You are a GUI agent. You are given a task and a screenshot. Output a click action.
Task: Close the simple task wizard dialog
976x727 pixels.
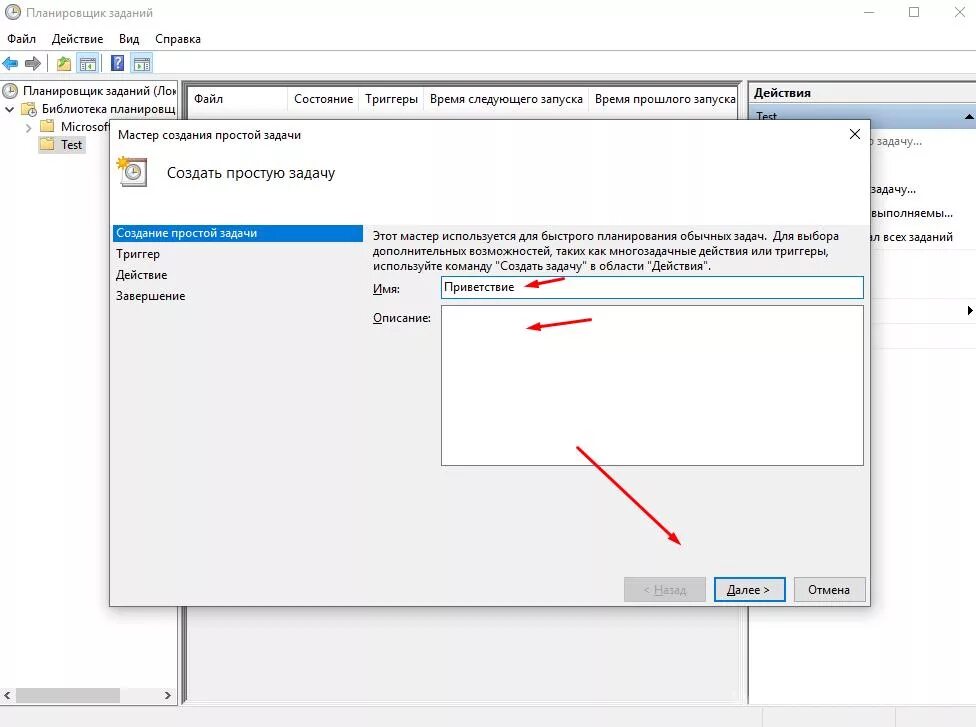click(x=855, y=134)
